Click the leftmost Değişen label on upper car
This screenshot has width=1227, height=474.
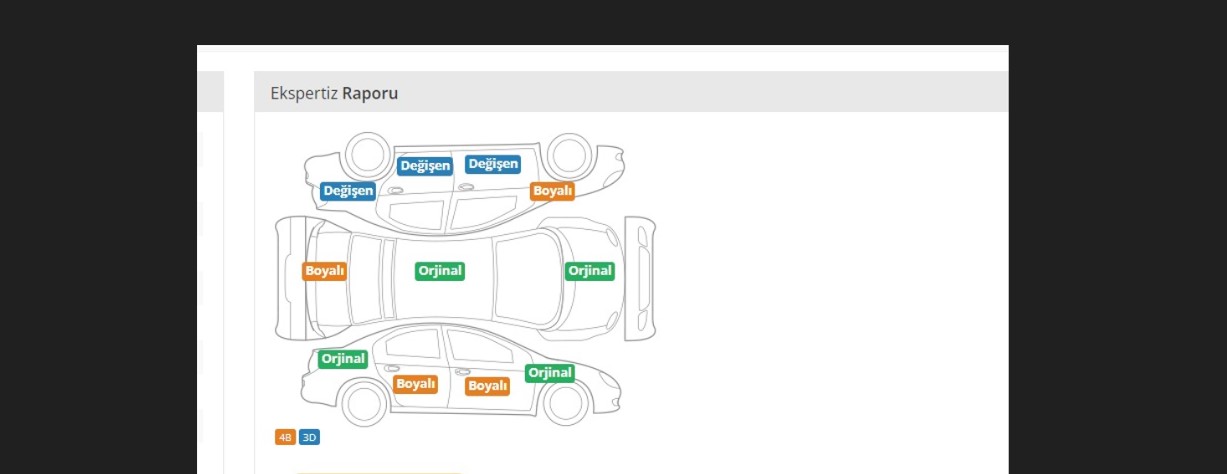[348, 190]
